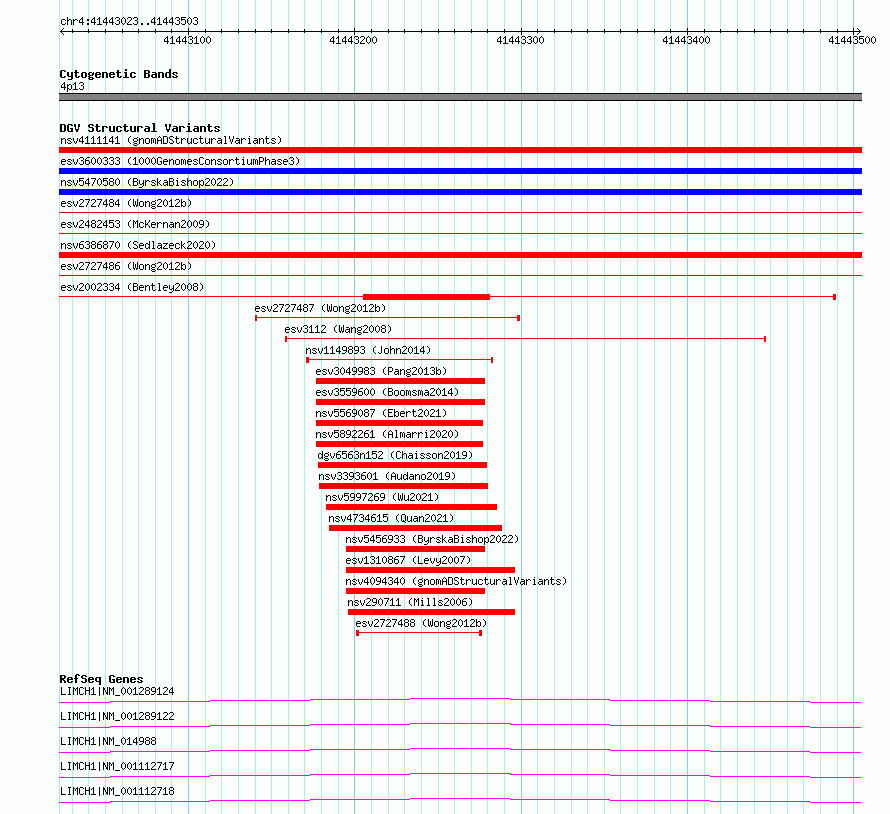Image resolution: width=890 pixels, height=814 pixels.
Task: Click the RefSeq Genes track title
Action: tap(101, 679)
